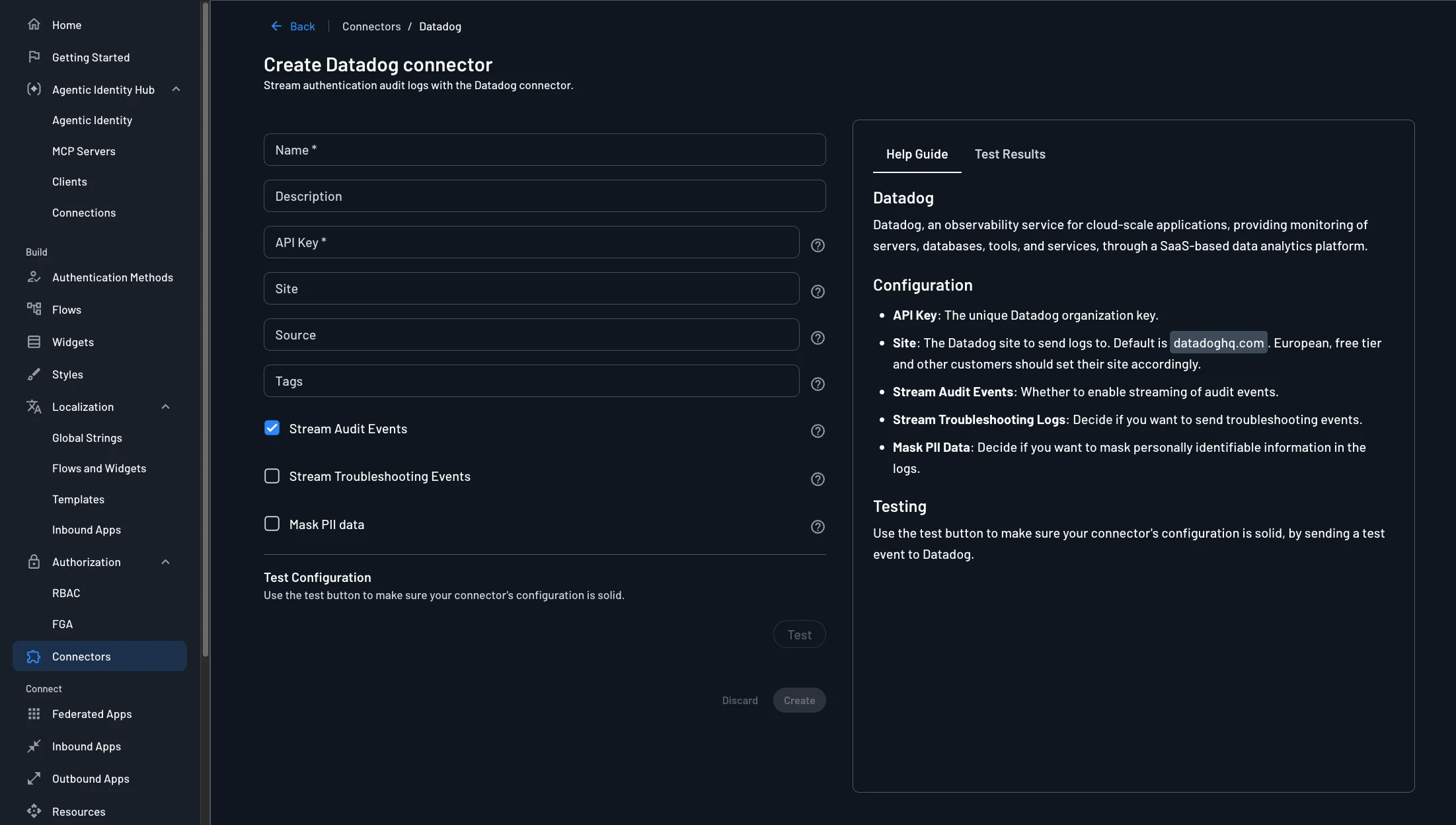The width and height of the screenshot is (1456, 825).
Task: Click the Getting Started flag icon
Action: (34, 57)
